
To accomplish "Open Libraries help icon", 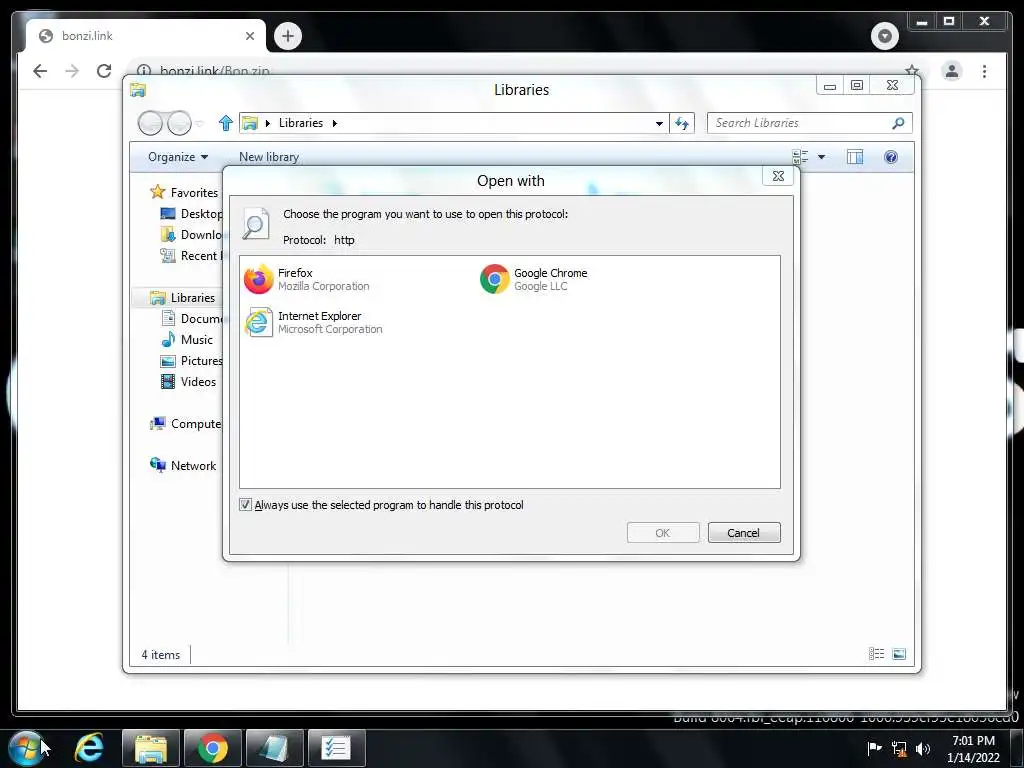I will (891, 157).
